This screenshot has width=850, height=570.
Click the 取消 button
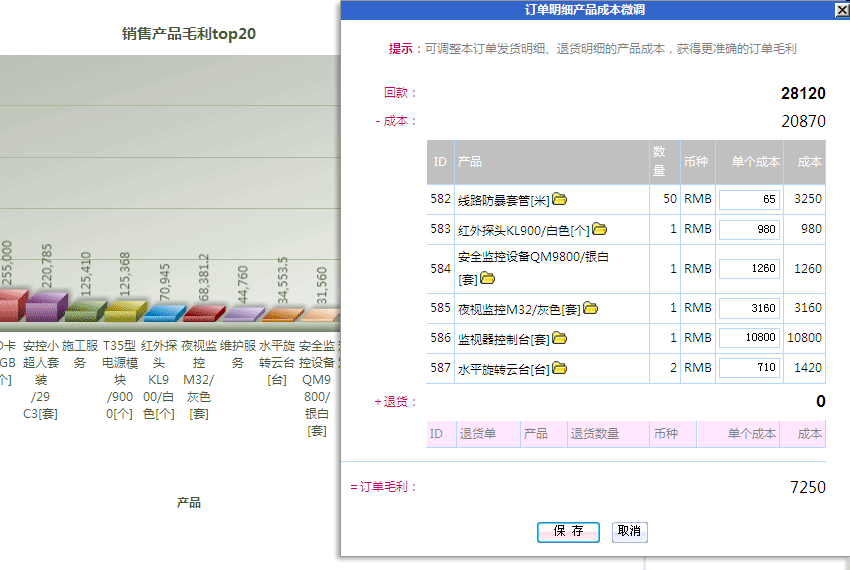point(629,531)
